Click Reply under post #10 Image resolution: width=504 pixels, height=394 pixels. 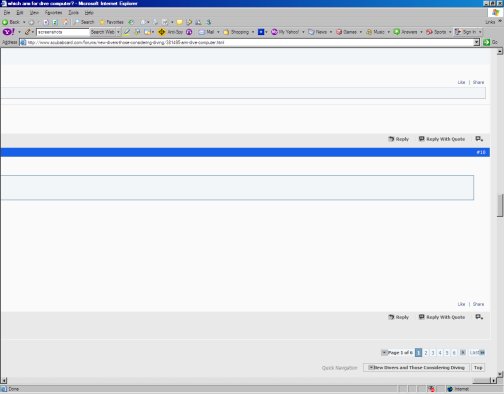click(x=399, y=317)
